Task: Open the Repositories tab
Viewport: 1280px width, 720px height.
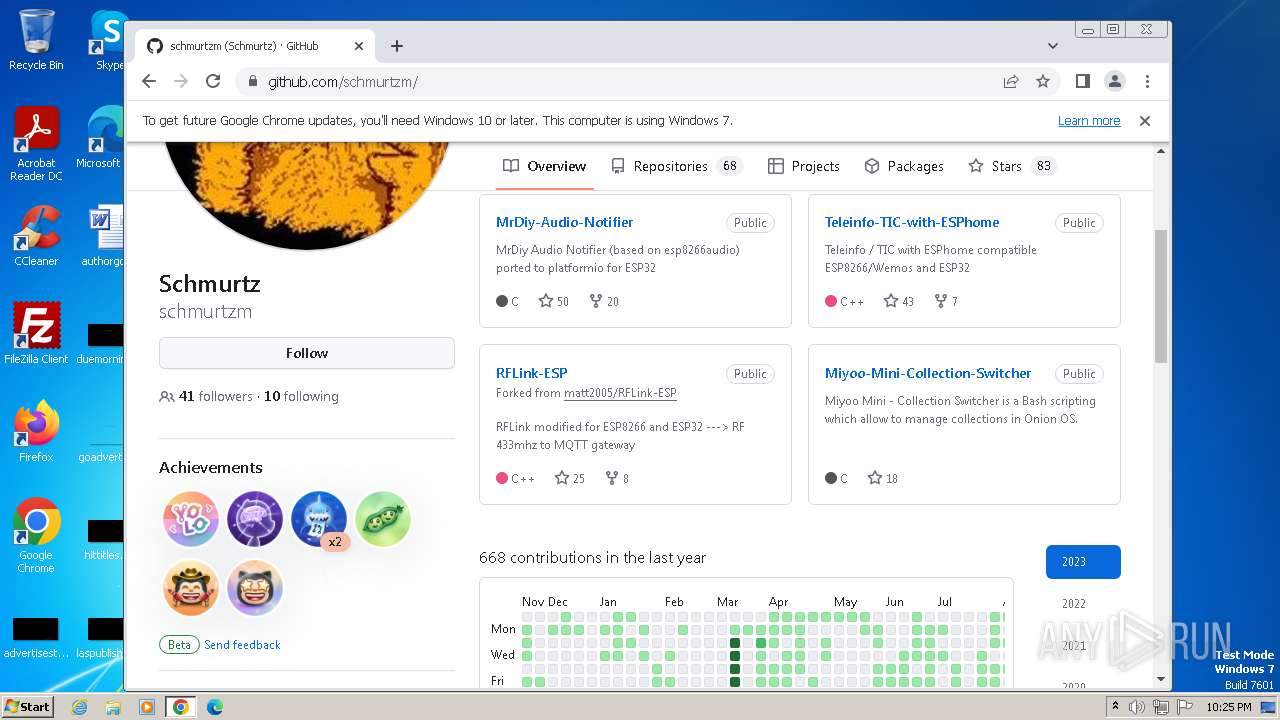Action: pos(677,166)
